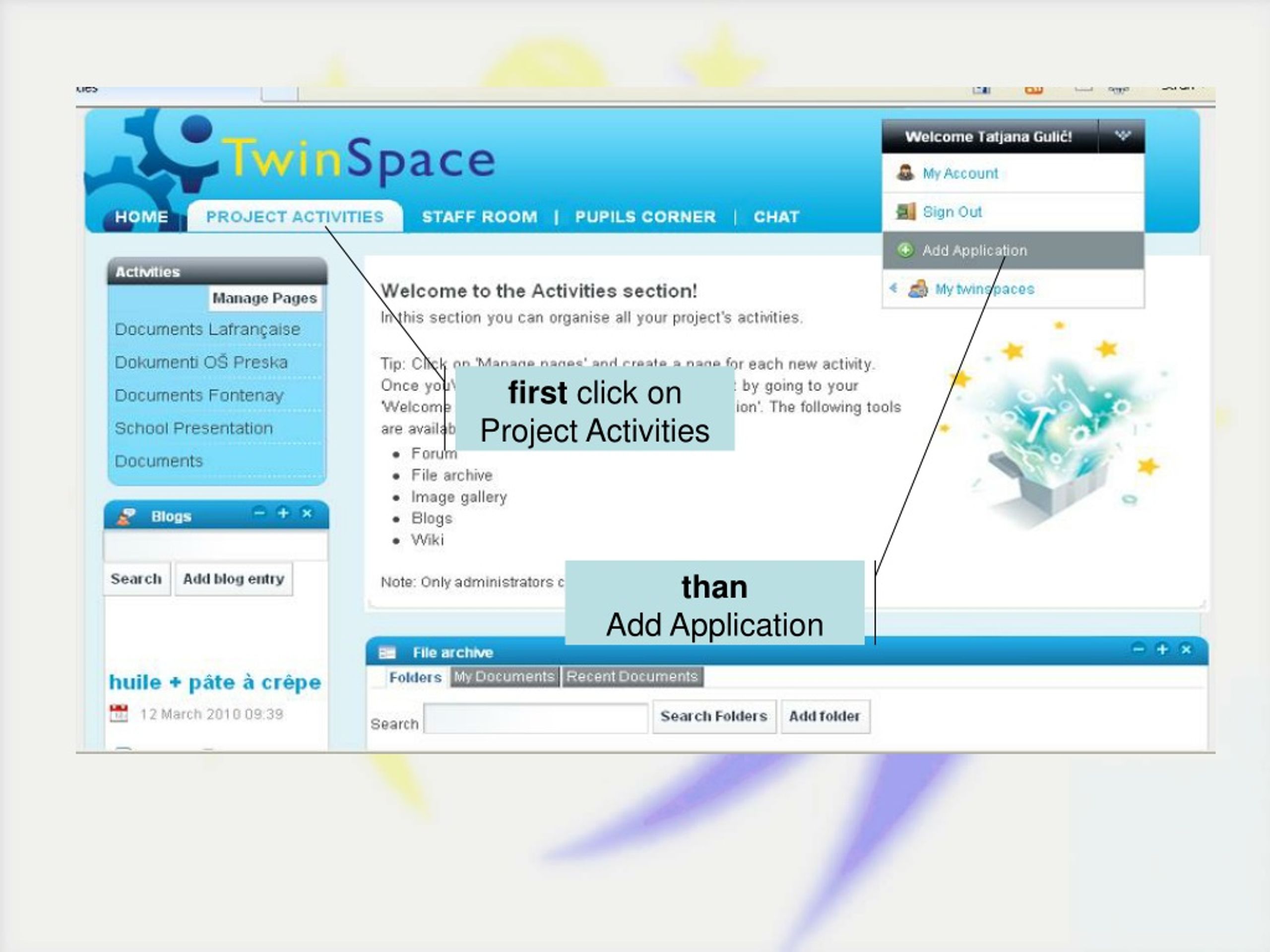
Task: Click the calendar icon beside 12 March 2010
Action: tap(119, 714)
